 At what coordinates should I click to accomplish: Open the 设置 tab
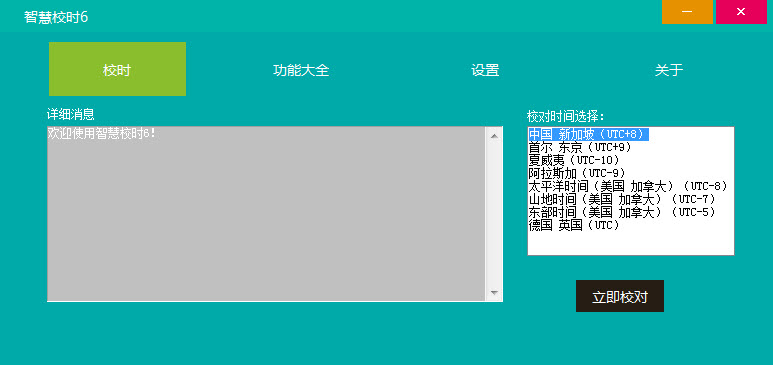pyautogui.click(x=485, y=71)
